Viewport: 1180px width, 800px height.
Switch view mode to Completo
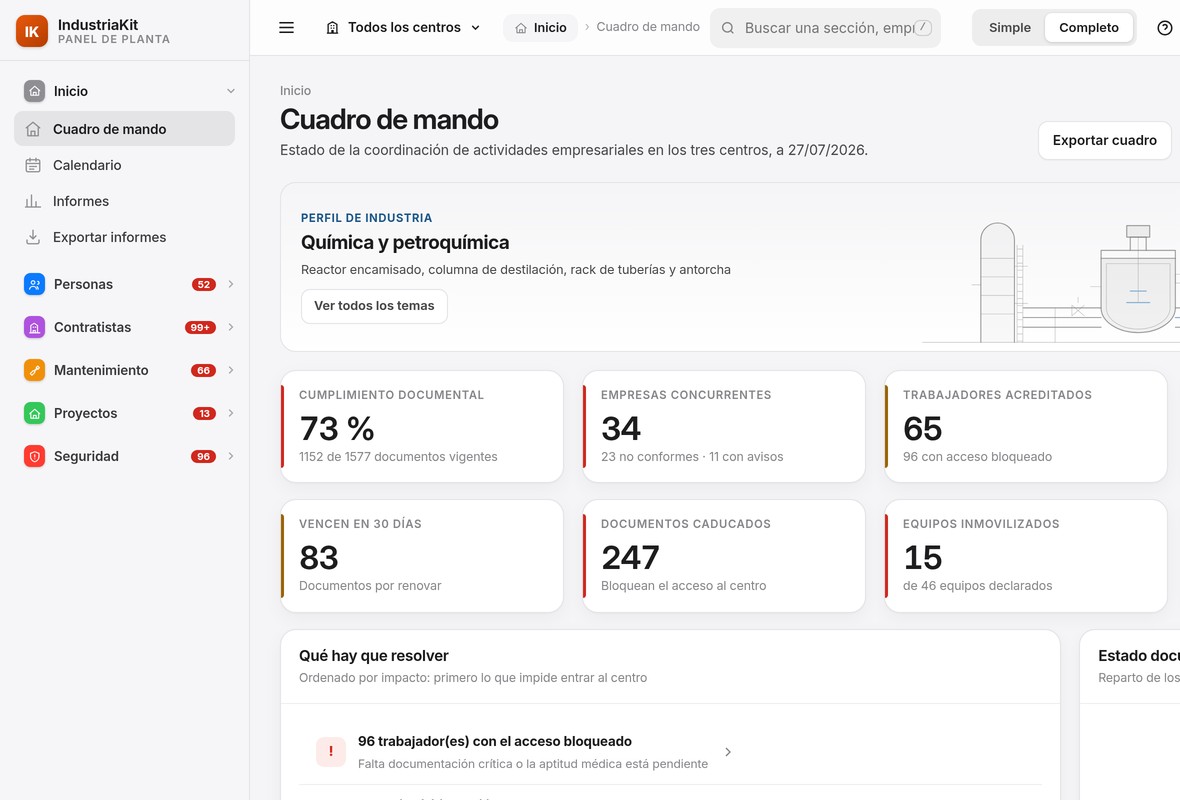click(1089, 28)
